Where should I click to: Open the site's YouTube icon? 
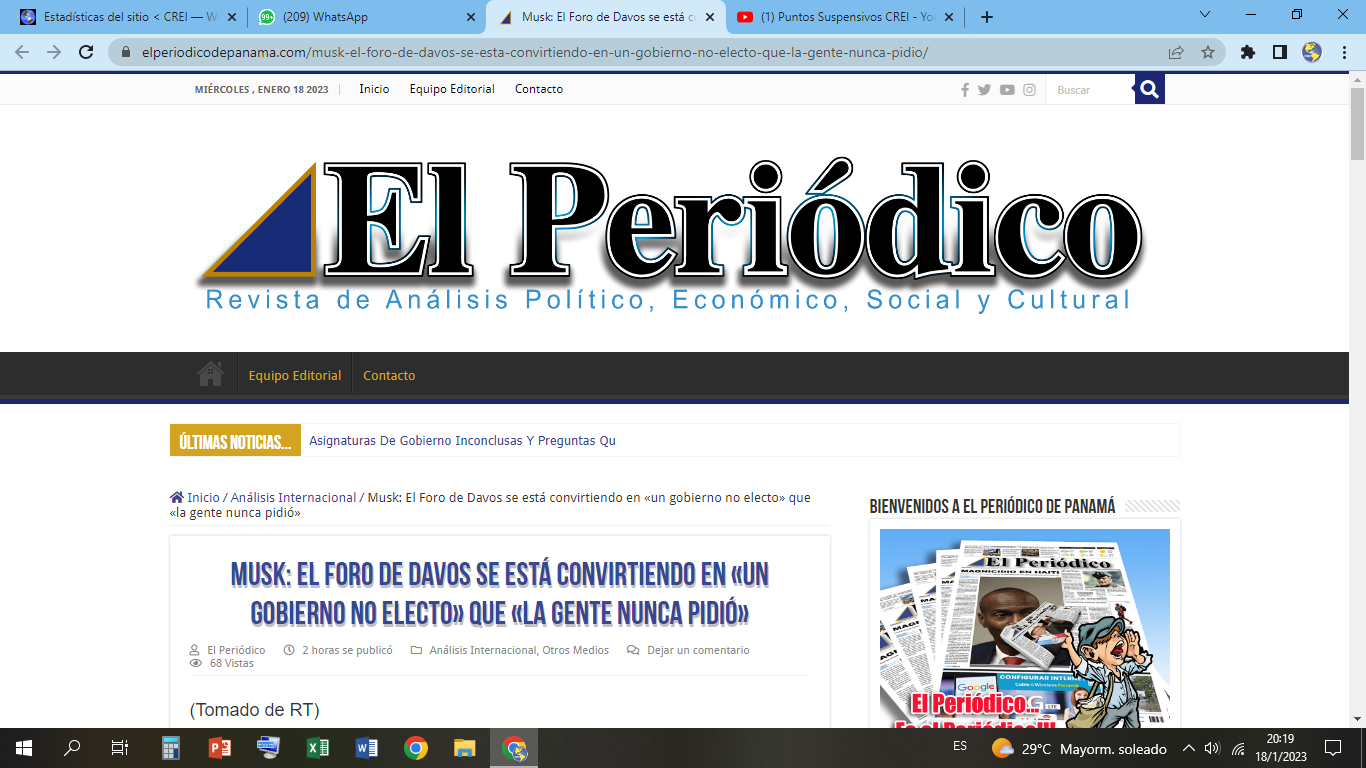coord(1007,90)
